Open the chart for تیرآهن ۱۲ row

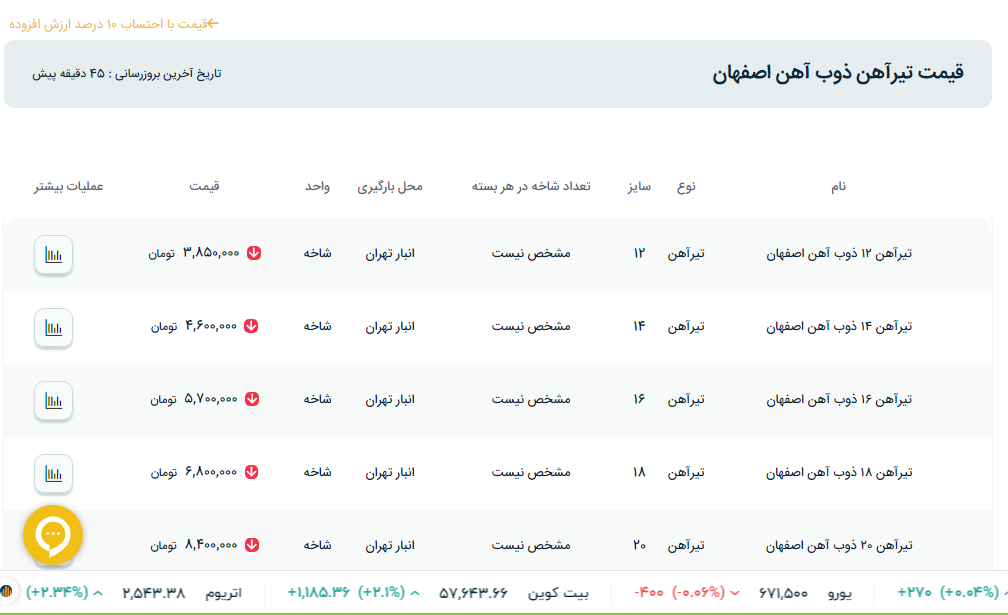tap(53, 254)
